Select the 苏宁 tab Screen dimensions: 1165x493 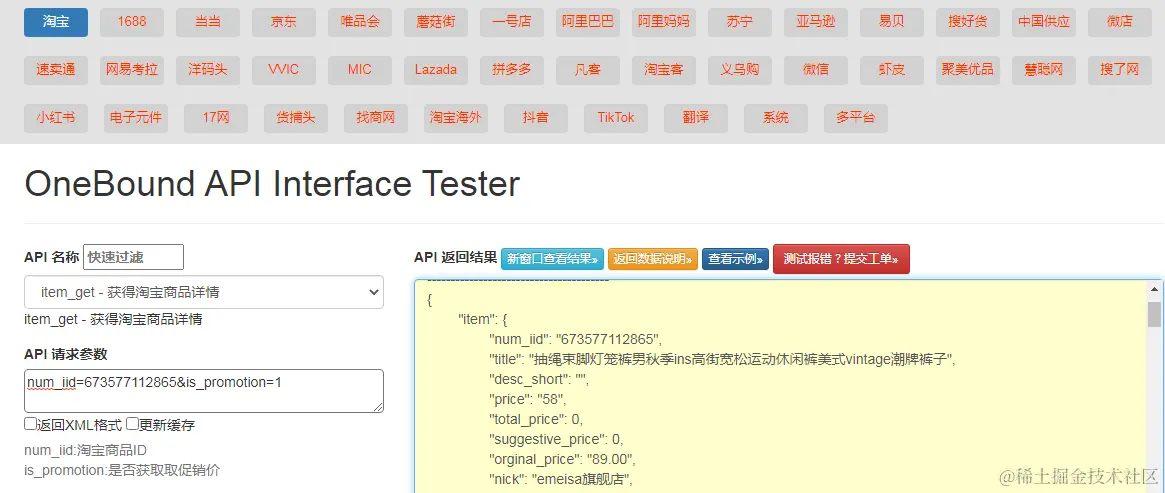click(x=739, y=22)
